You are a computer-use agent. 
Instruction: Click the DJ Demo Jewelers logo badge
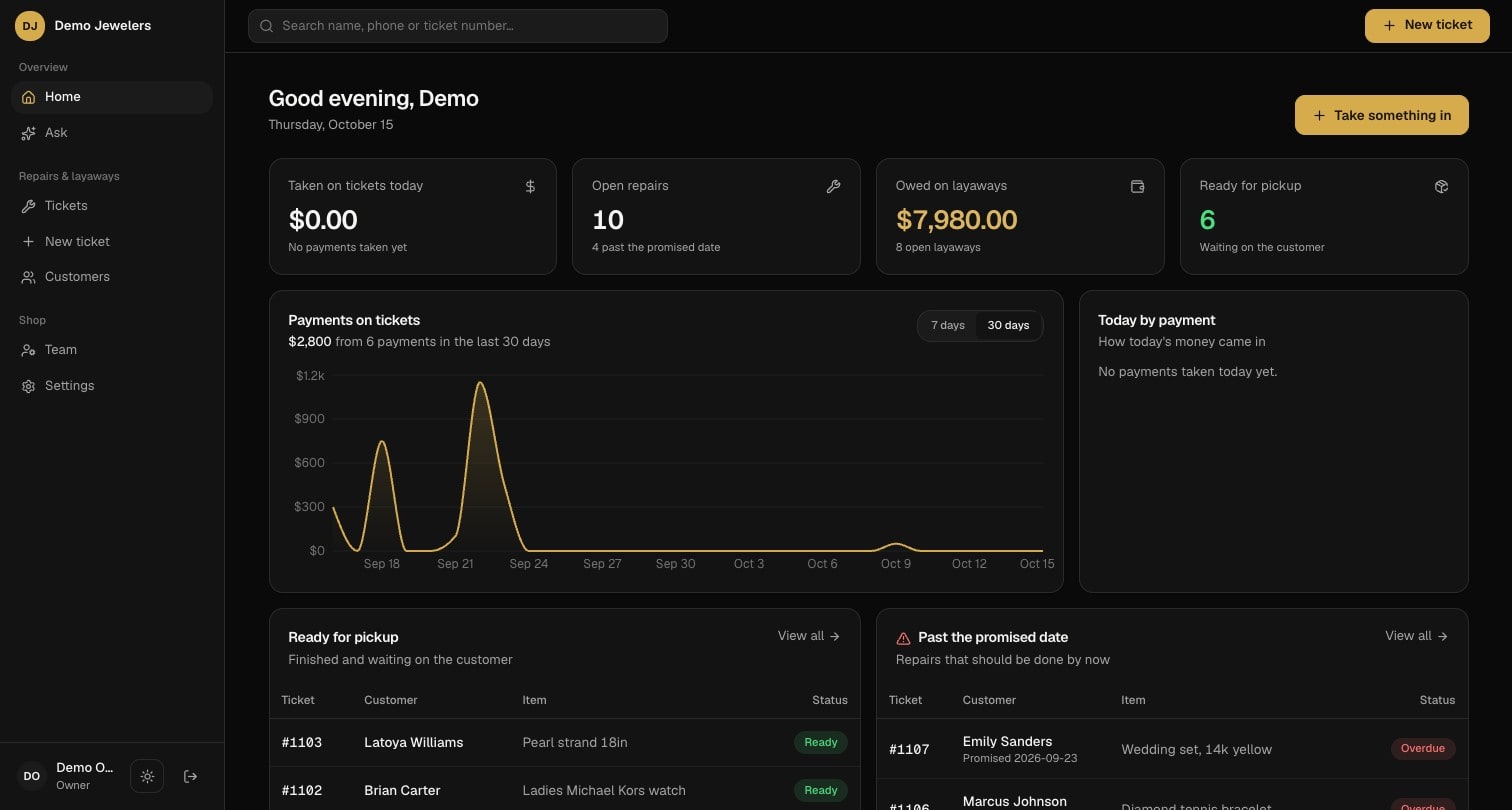30,26
